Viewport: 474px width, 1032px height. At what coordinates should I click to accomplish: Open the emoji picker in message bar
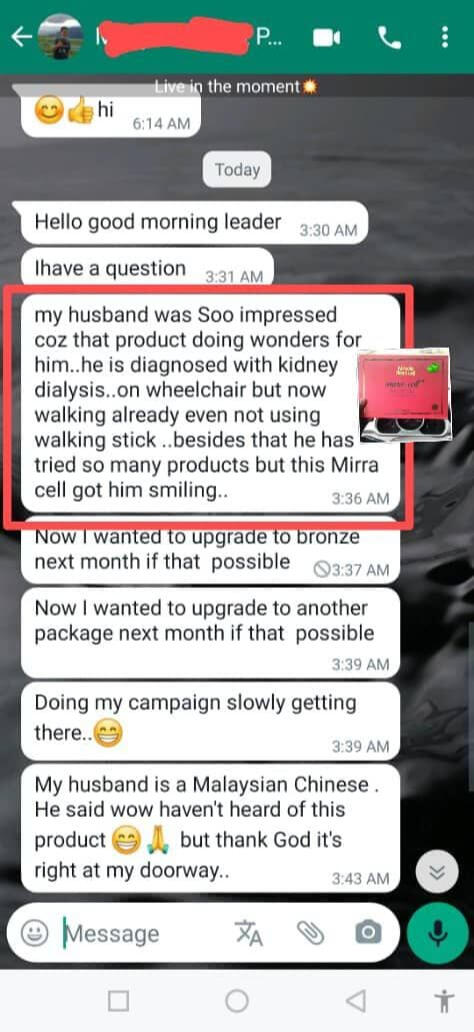click(x=34, y=932)
